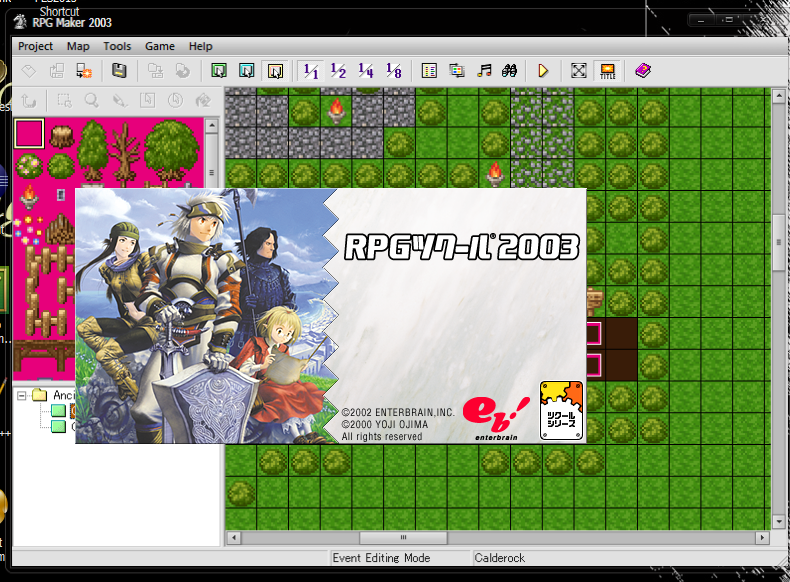Click the New Project toolbar icon
Viewport: 790px width, 582px height.
[x=29, y=71]
